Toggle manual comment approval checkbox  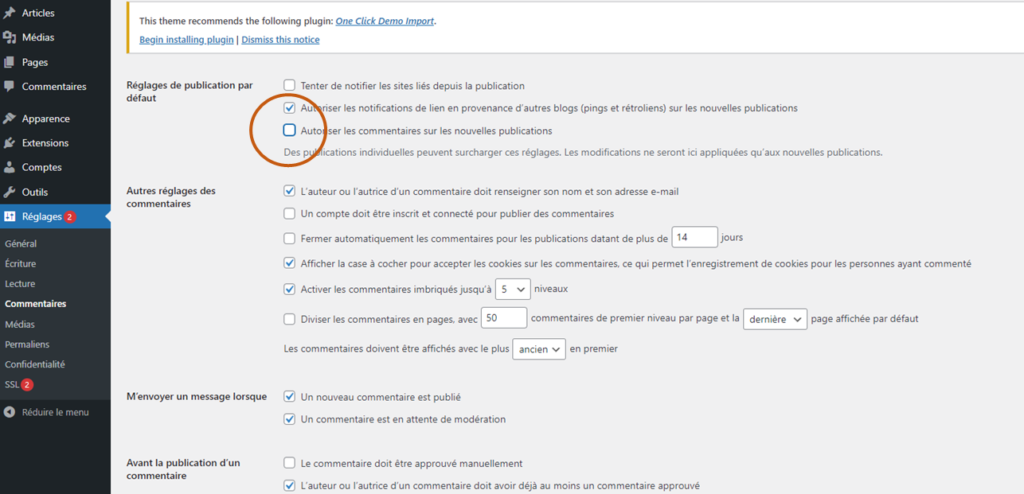[x=290, y=463]
